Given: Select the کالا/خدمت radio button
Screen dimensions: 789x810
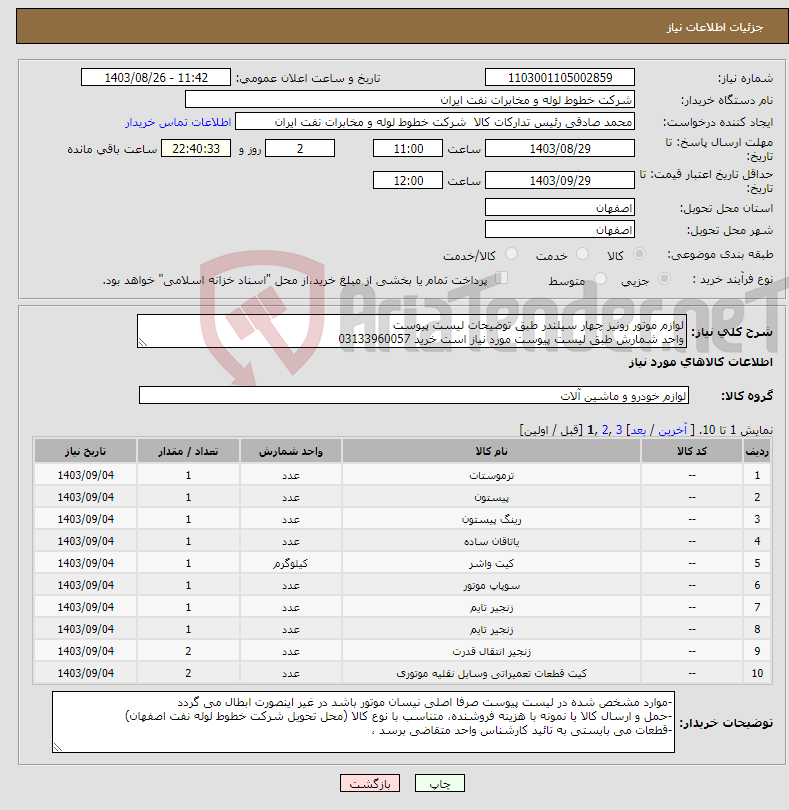Looking at the screenshot, I should coord(511,254).
